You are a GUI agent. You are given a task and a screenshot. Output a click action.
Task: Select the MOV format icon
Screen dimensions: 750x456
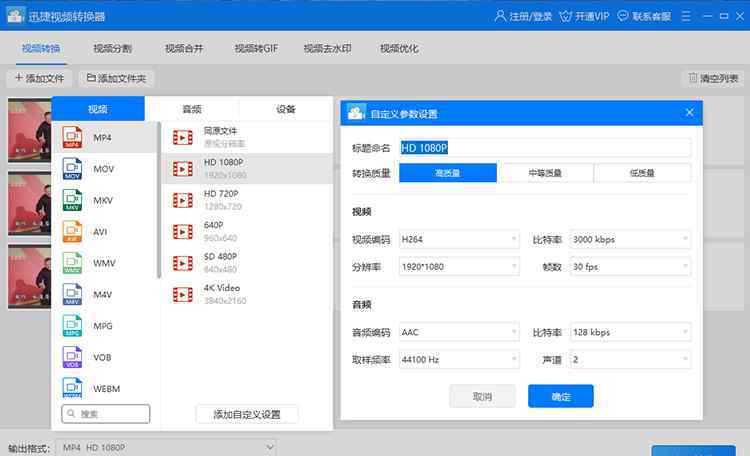pos(72,169)
